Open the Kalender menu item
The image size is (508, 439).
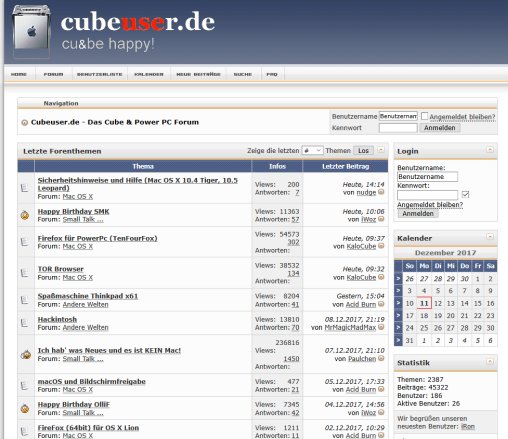pos(149,74)
